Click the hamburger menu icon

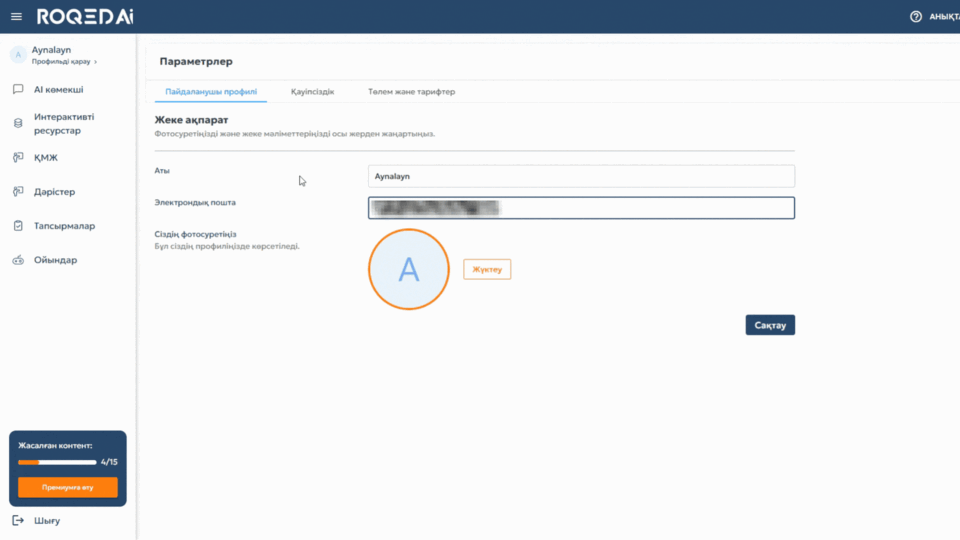[16, 17]
